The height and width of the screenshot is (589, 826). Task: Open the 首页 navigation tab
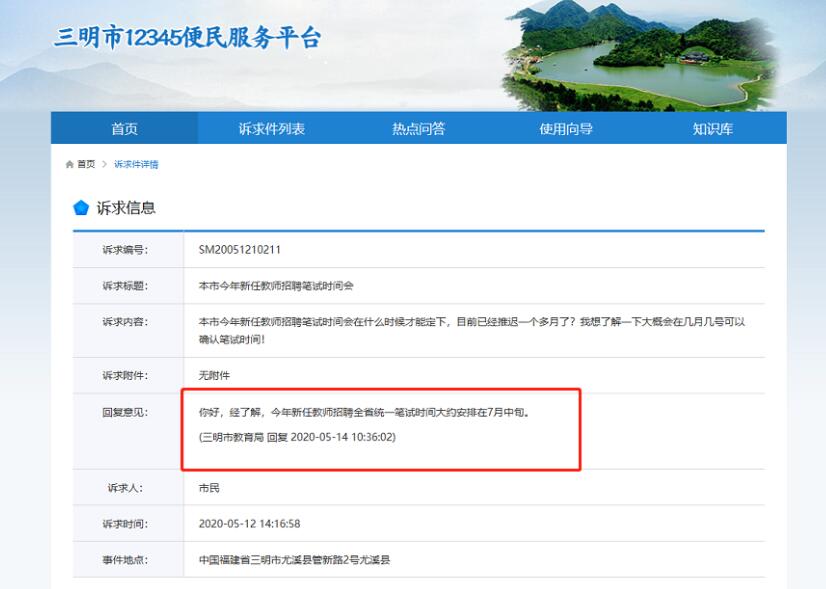[x=124, y=128]
